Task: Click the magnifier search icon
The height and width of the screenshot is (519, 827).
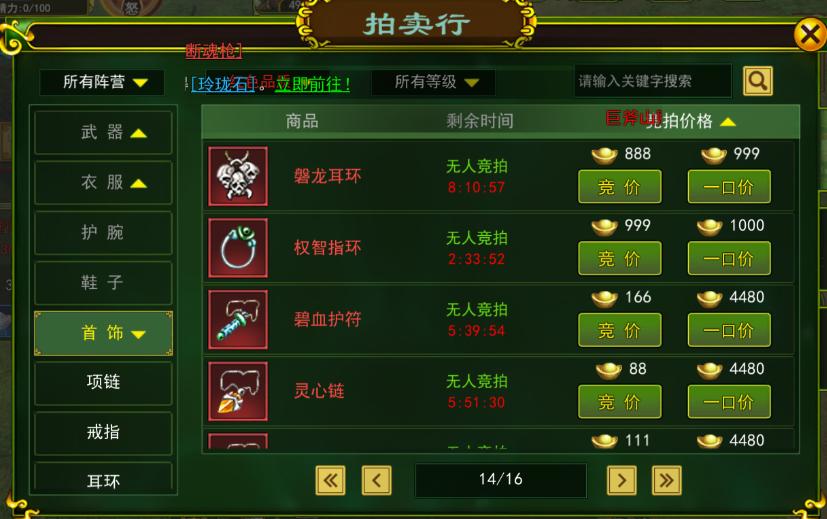Action: (758, 81)
